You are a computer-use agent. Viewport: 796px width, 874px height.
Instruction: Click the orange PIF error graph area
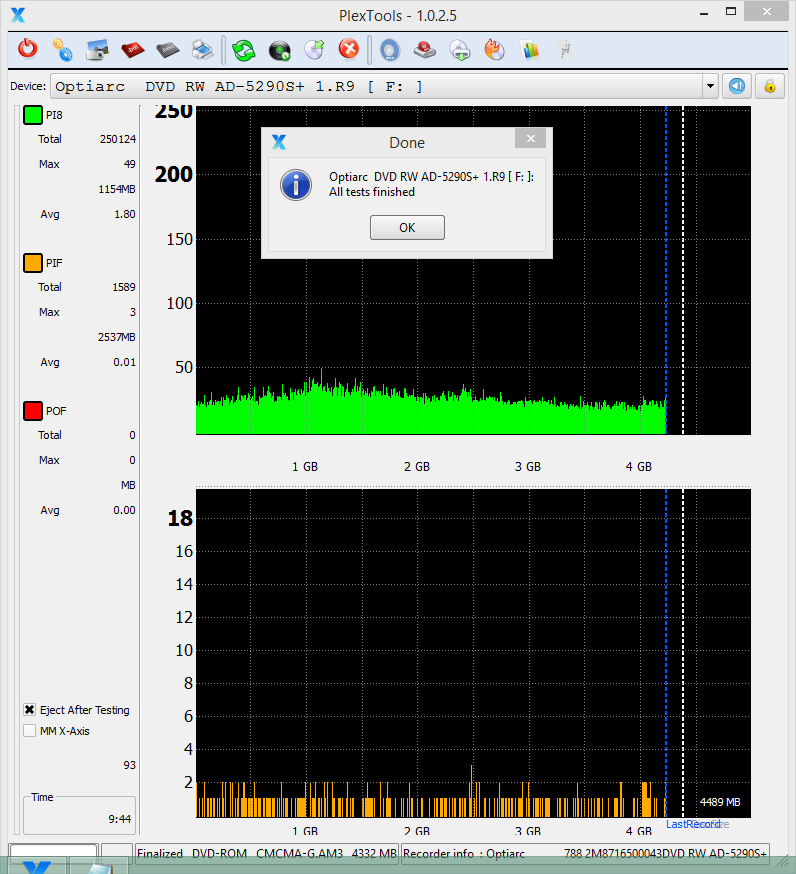(473, 653)
